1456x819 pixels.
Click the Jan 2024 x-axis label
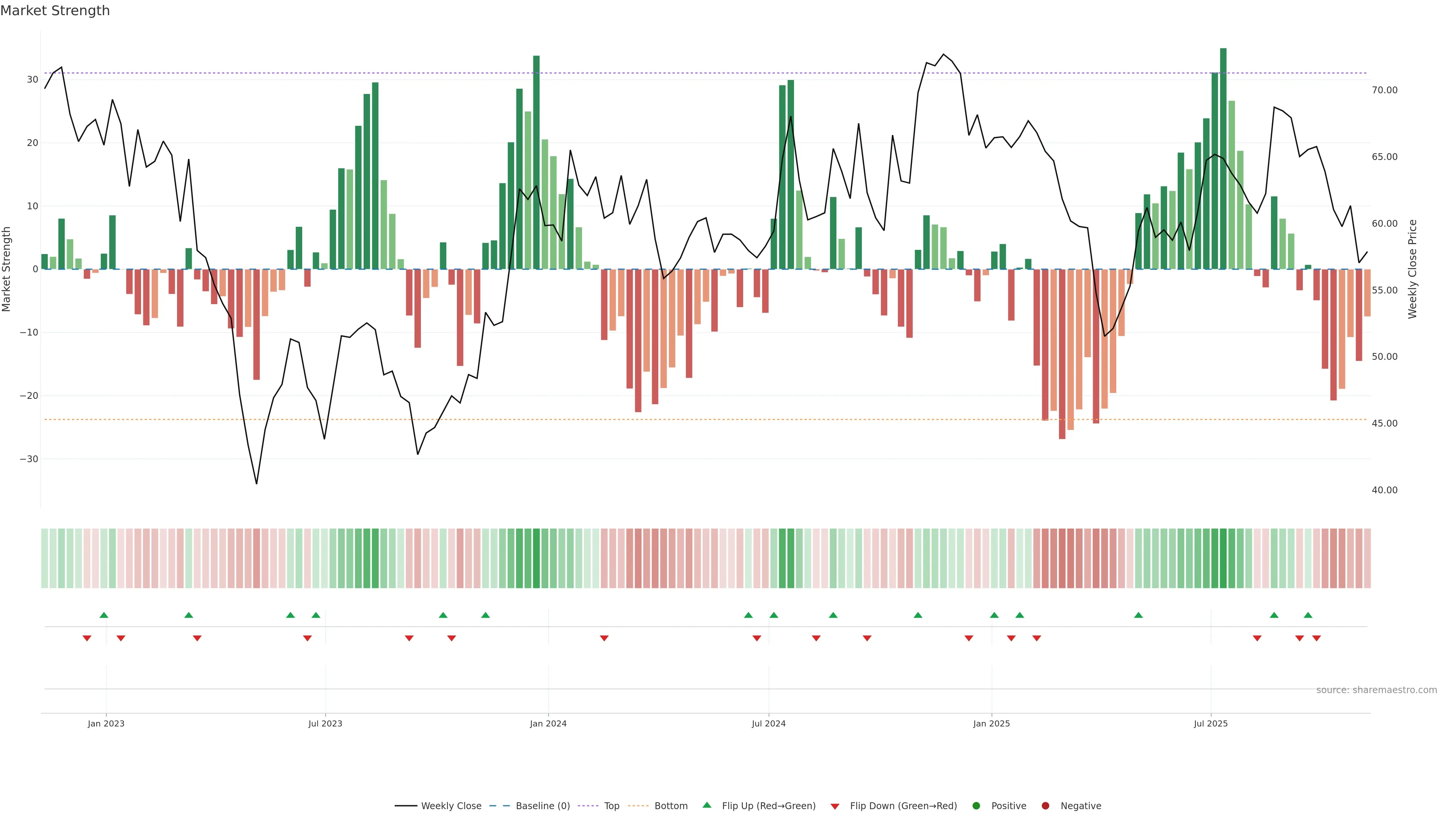tap(548, 723)
